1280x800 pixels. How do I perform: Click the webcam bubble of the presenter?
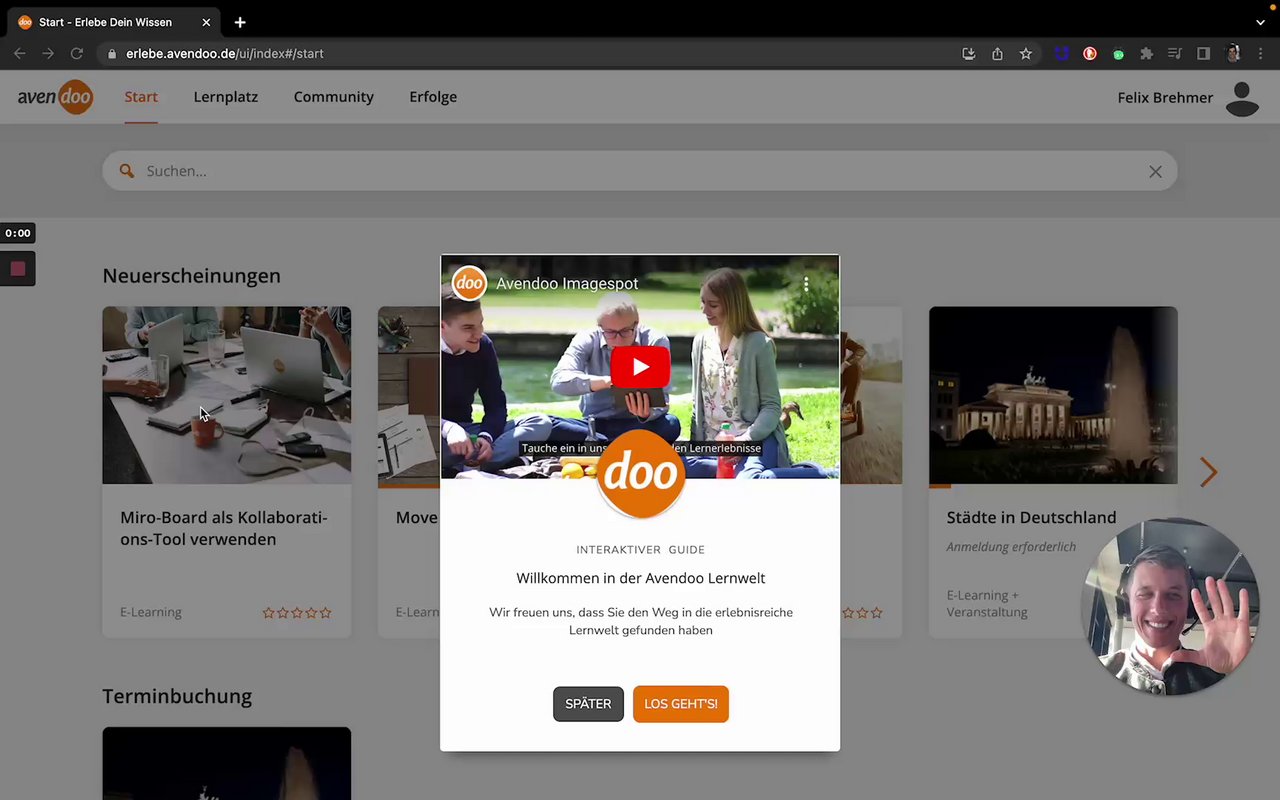pos(1170,606)
